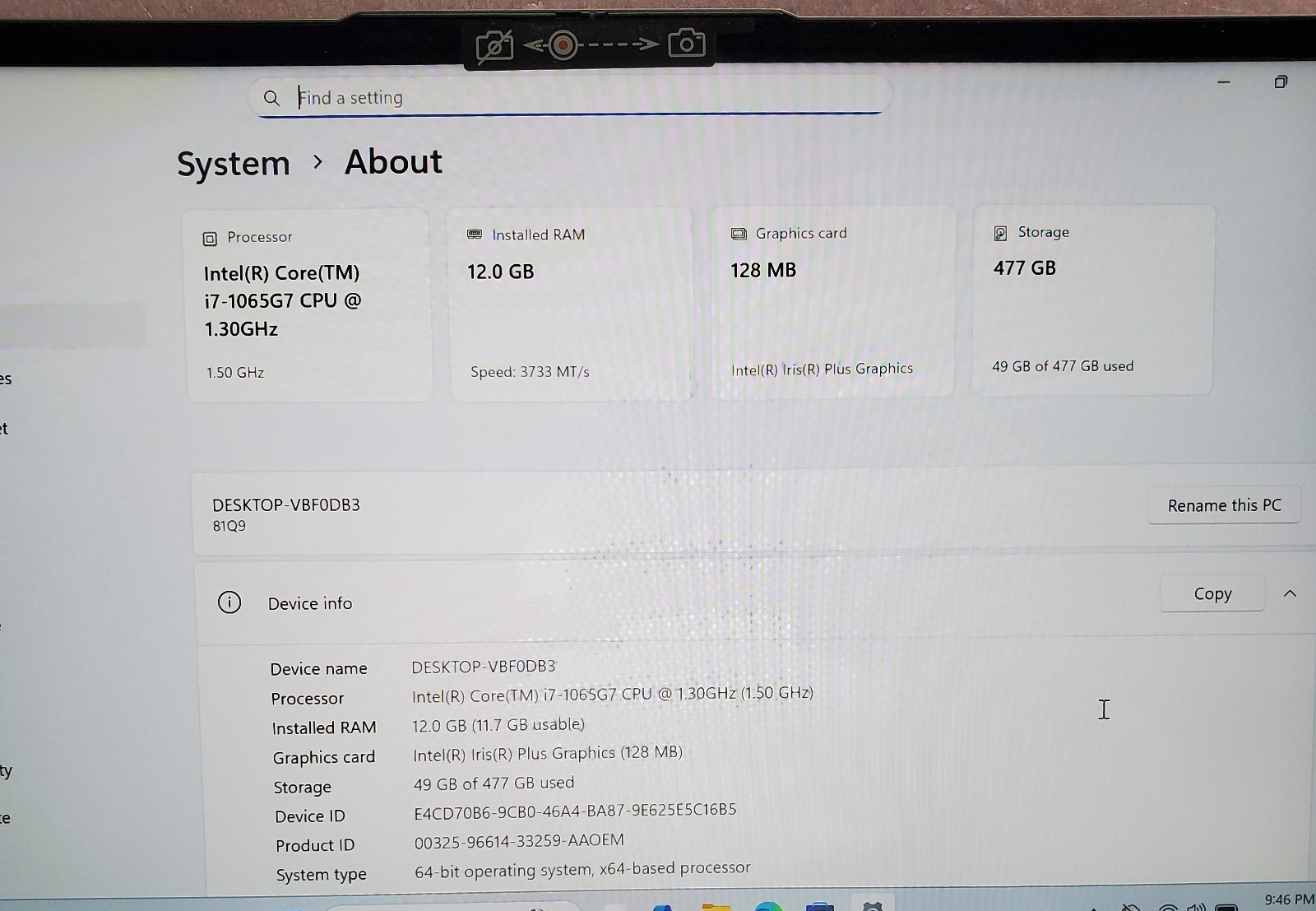The image size is (1316, 911).
Task: Click the DESKTOP-VBF0DB3 value in the Device name row
Action: pos(484,667)
